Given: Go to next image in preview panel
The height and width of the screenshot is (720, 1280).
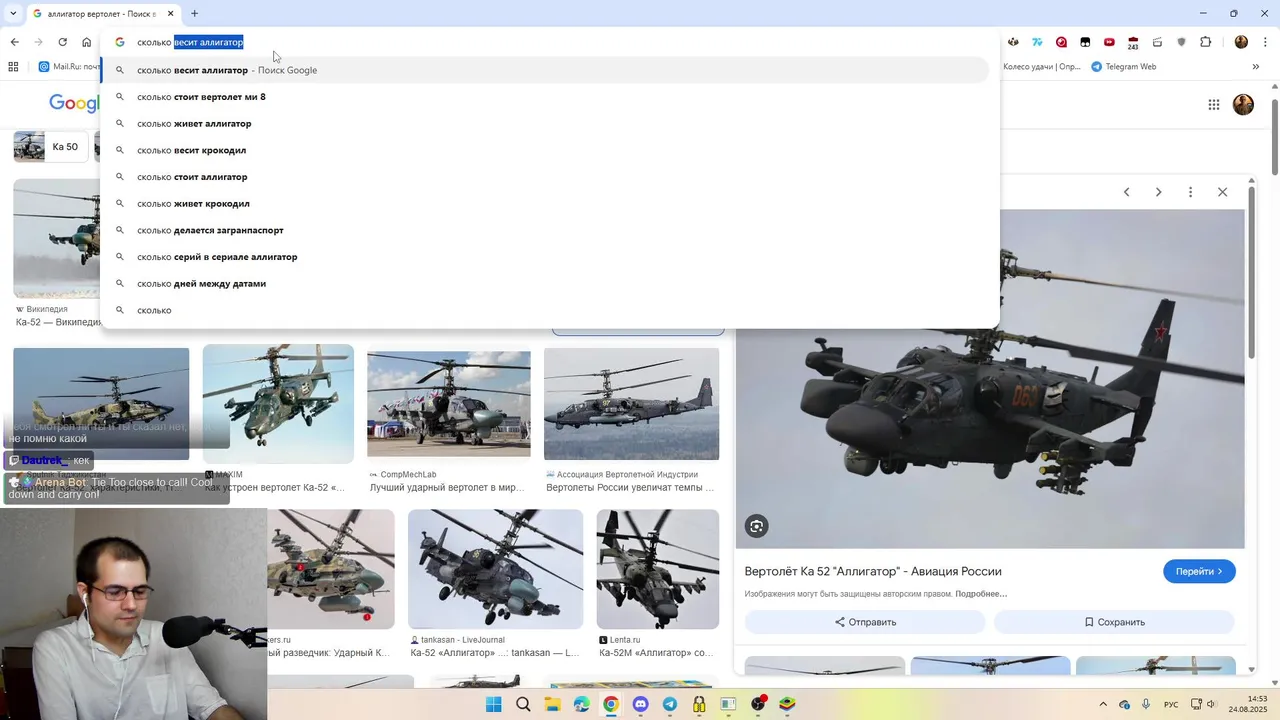Looking at the screenshot, I should click(x=1158, y=192).
